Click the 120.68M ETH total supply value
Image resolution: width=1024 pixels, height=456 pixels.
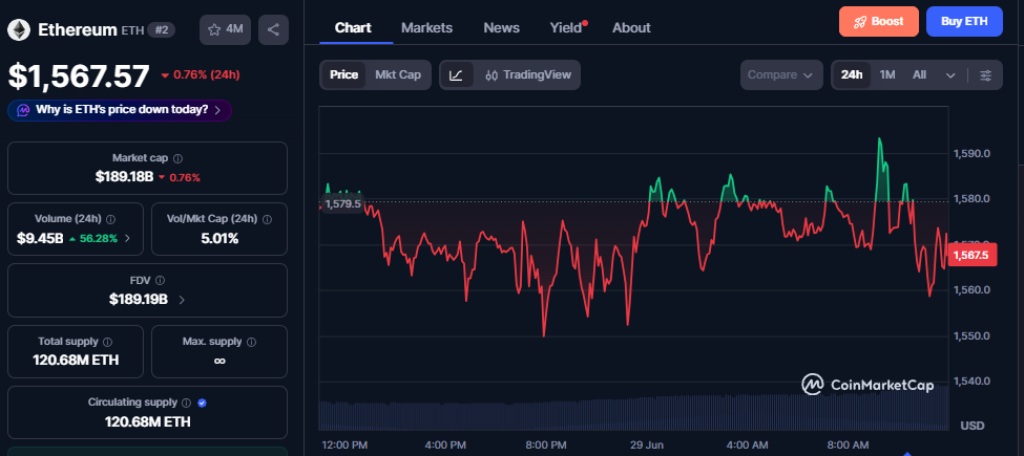pos(76,360)
